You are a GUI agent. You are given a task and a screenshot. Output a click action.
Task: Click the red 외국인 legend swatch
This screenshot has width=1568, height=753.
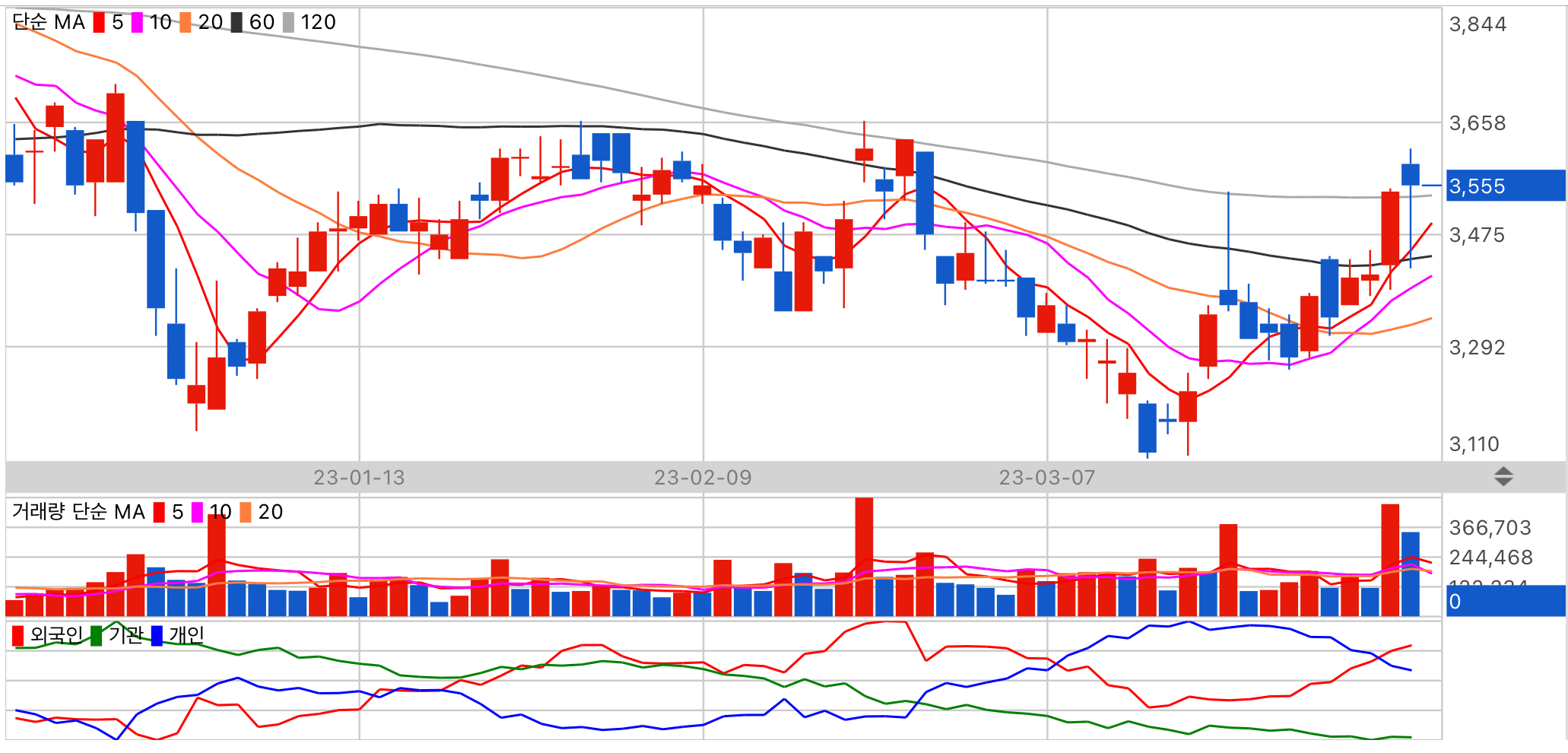[18, 636]
